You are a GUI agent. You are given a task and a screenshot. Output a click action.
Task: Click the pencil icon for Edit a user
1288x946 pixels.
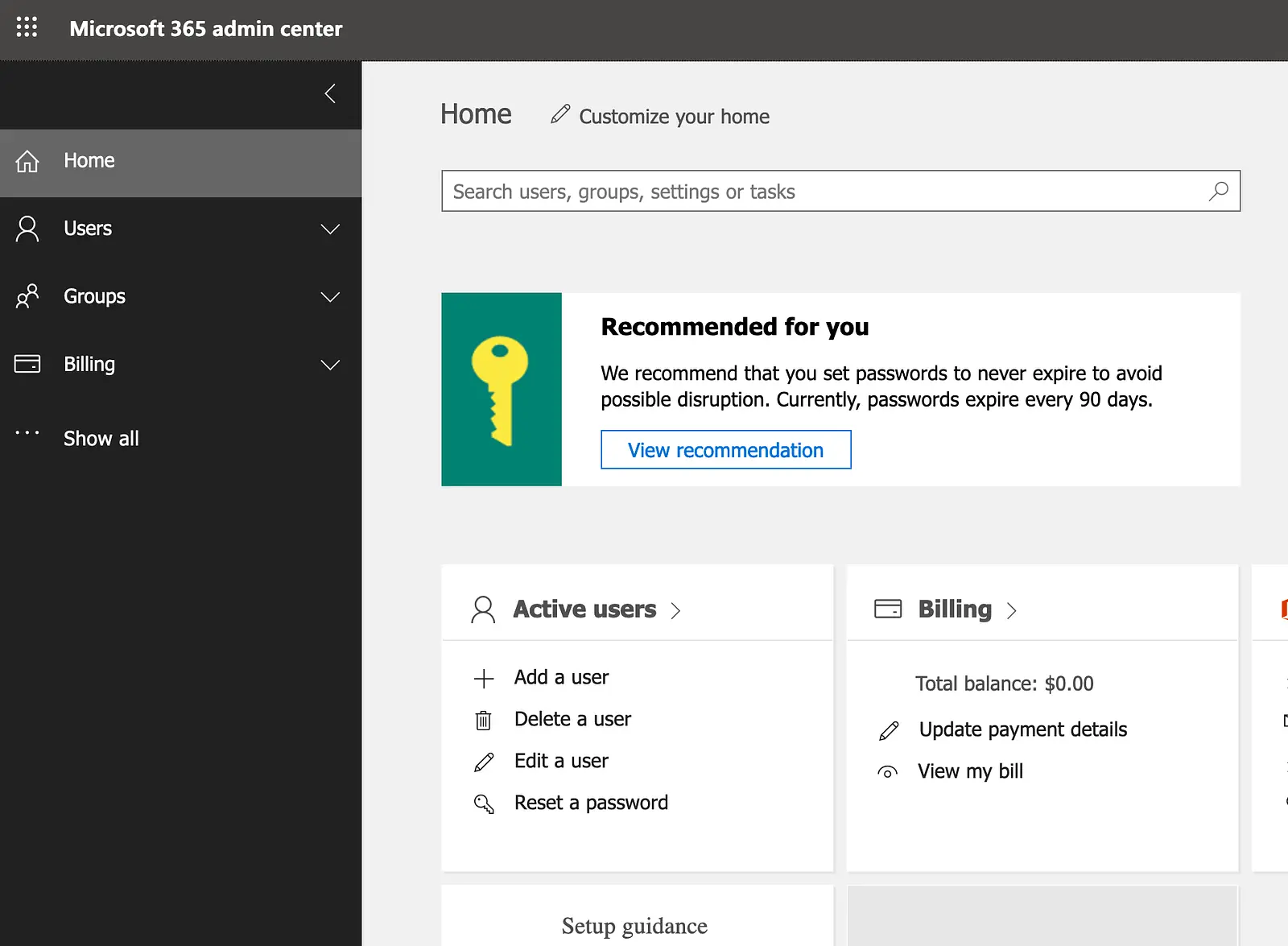click(484, 762)
